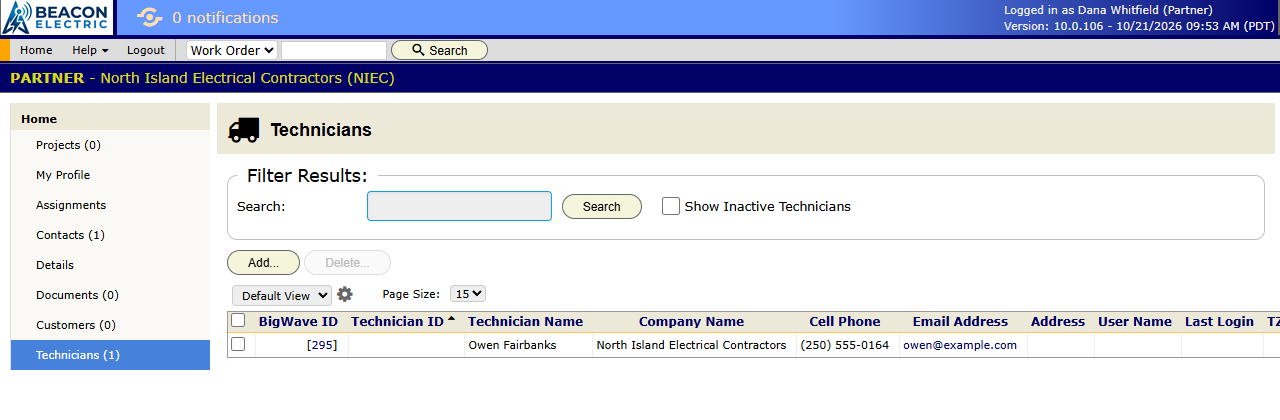Open BigWave ID link [295]
The image size is (1280, 420).
322,345
